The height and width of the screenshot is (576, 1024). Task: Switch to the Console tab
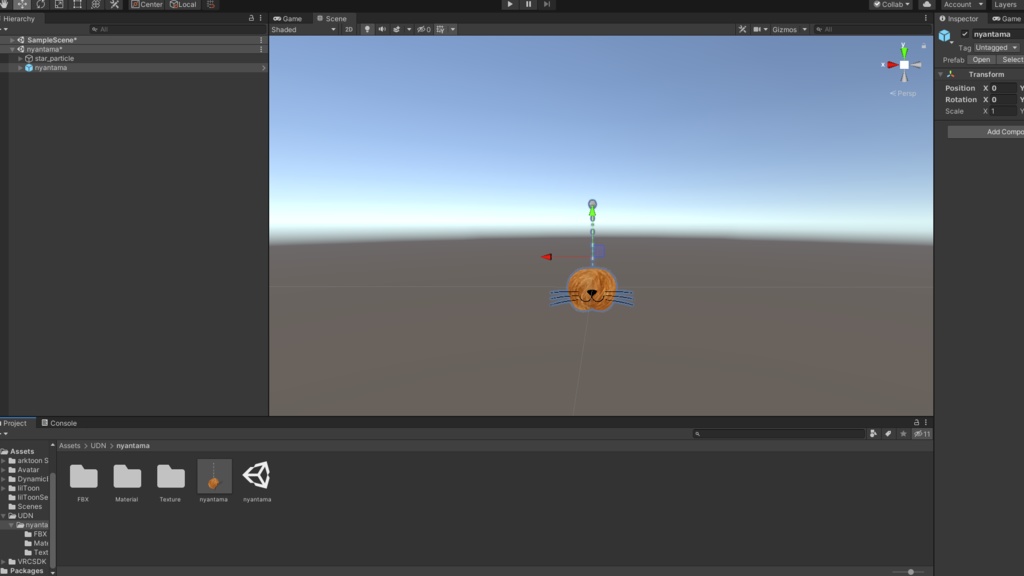(x=59, y=423)
